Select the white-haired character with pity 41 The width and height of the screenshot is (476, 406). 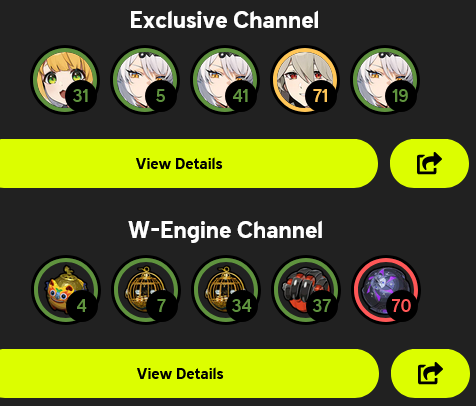(x=225, y=79)
